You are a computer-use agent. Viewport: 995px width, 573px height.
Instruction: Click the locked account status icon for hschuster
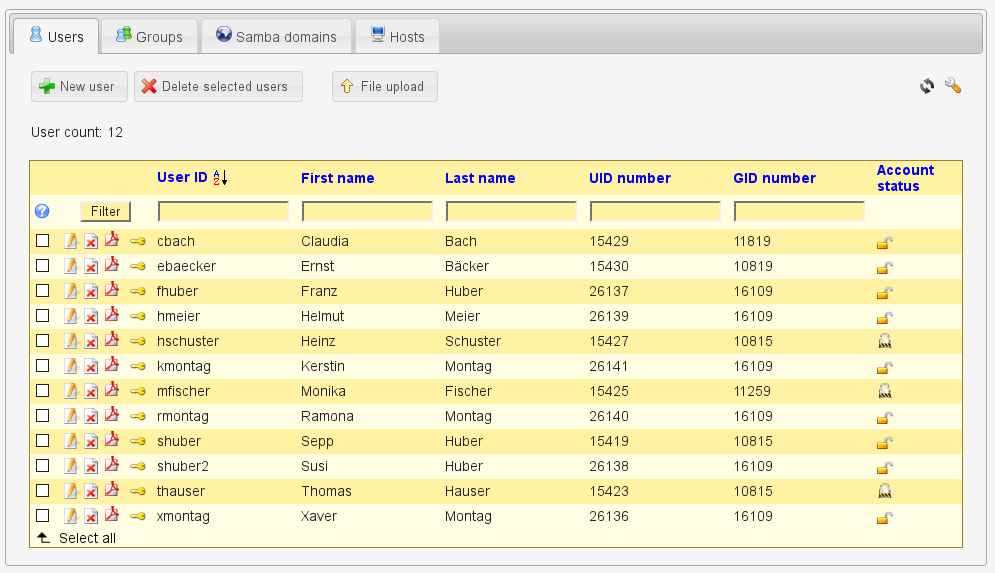[x=884, y=341]
